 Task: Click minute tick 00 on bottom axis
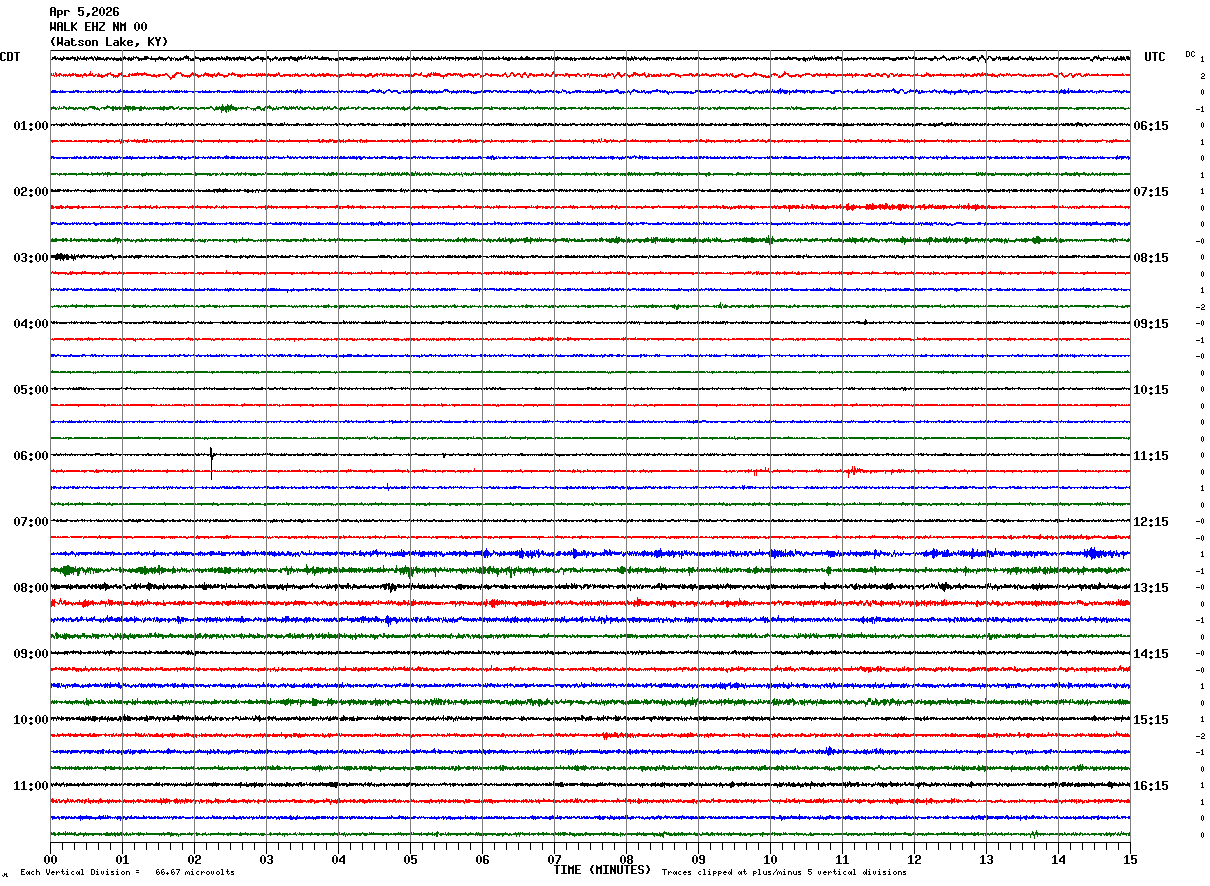pyautogui.click(x=50, y=859)
